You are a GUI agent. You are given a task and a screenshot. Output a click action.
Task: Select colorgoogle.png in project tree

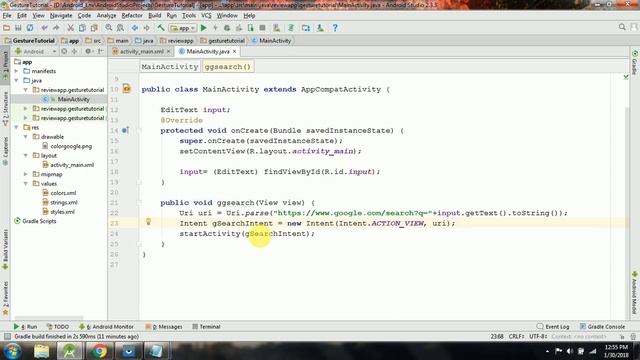point(71,146)
